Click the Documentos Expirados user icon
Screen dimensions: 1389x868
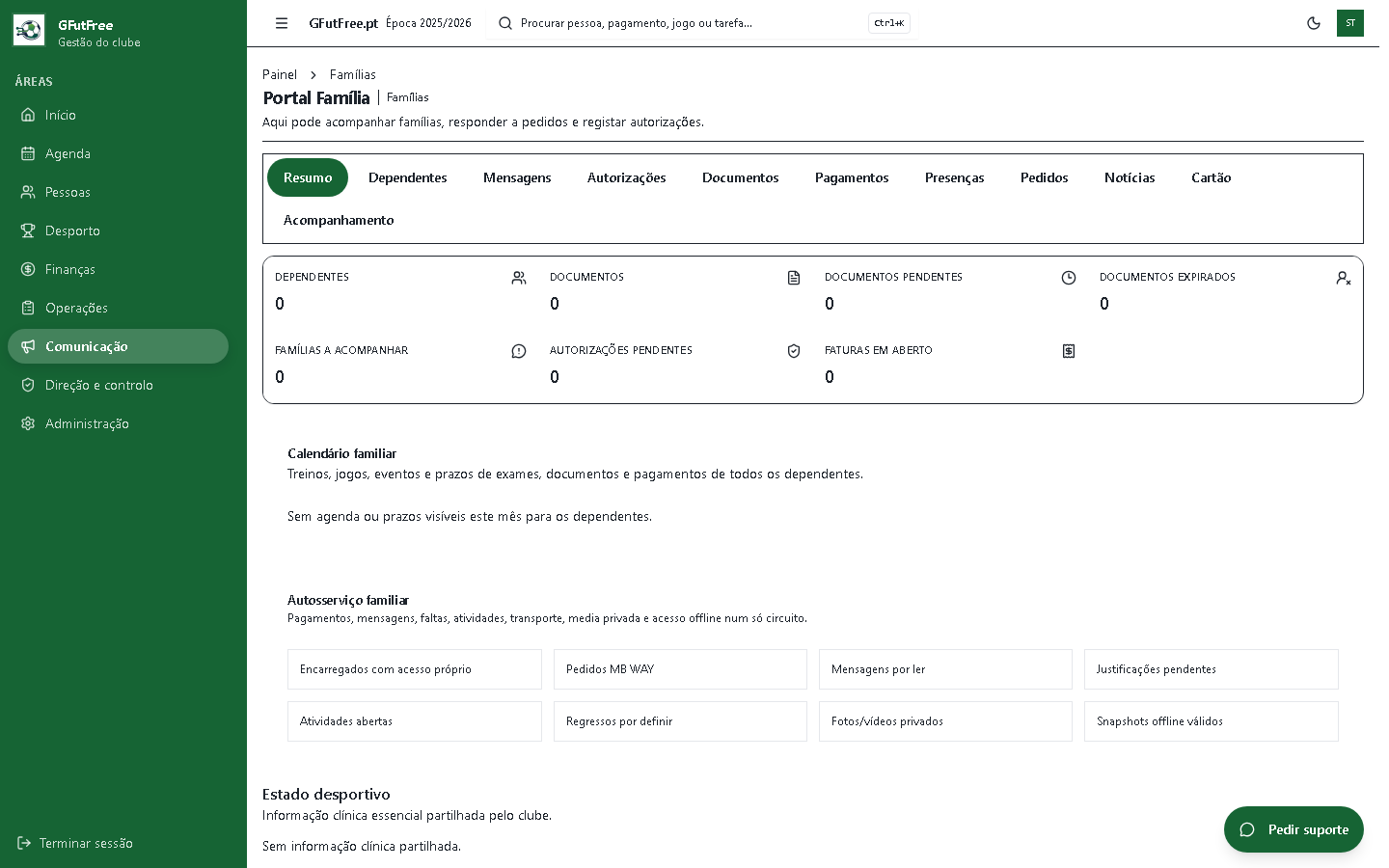click(1344, 278)
